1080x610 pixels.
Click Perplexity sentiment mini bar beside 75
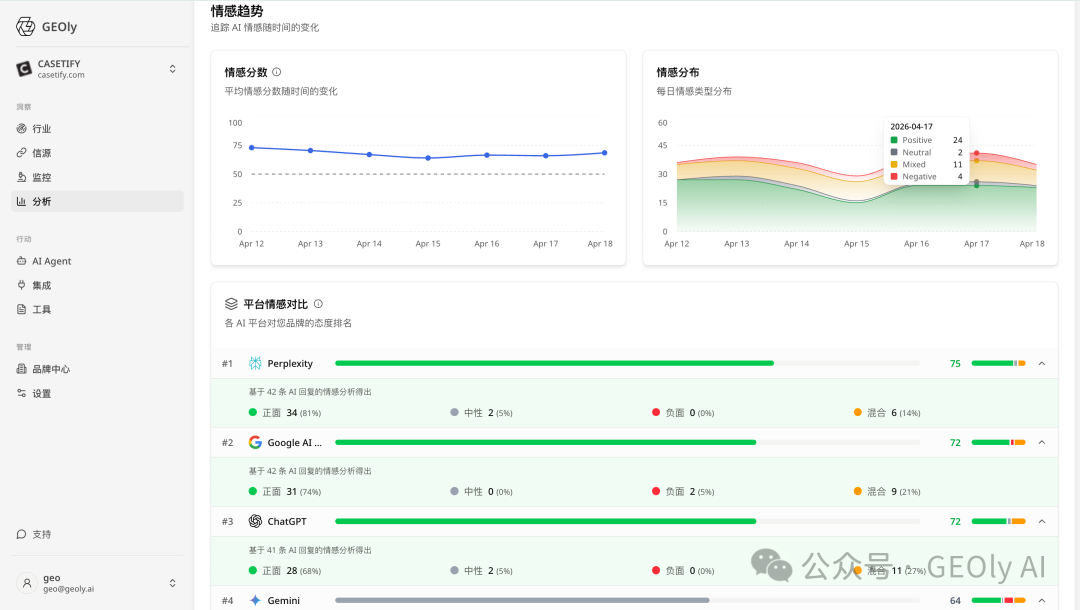coord(999,364)
